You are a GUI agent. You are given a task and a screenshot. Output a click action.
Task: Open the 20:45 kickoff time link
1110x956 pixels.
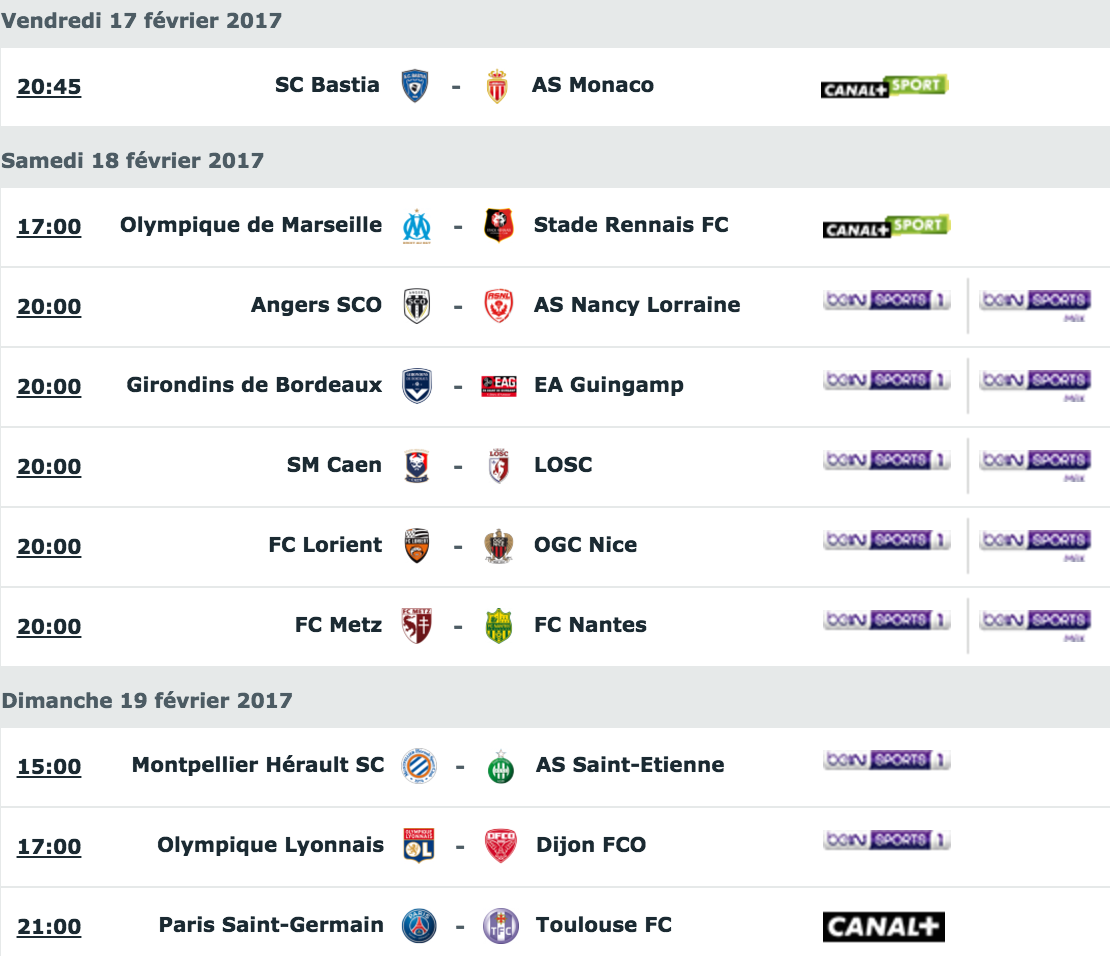click(49, 87)
